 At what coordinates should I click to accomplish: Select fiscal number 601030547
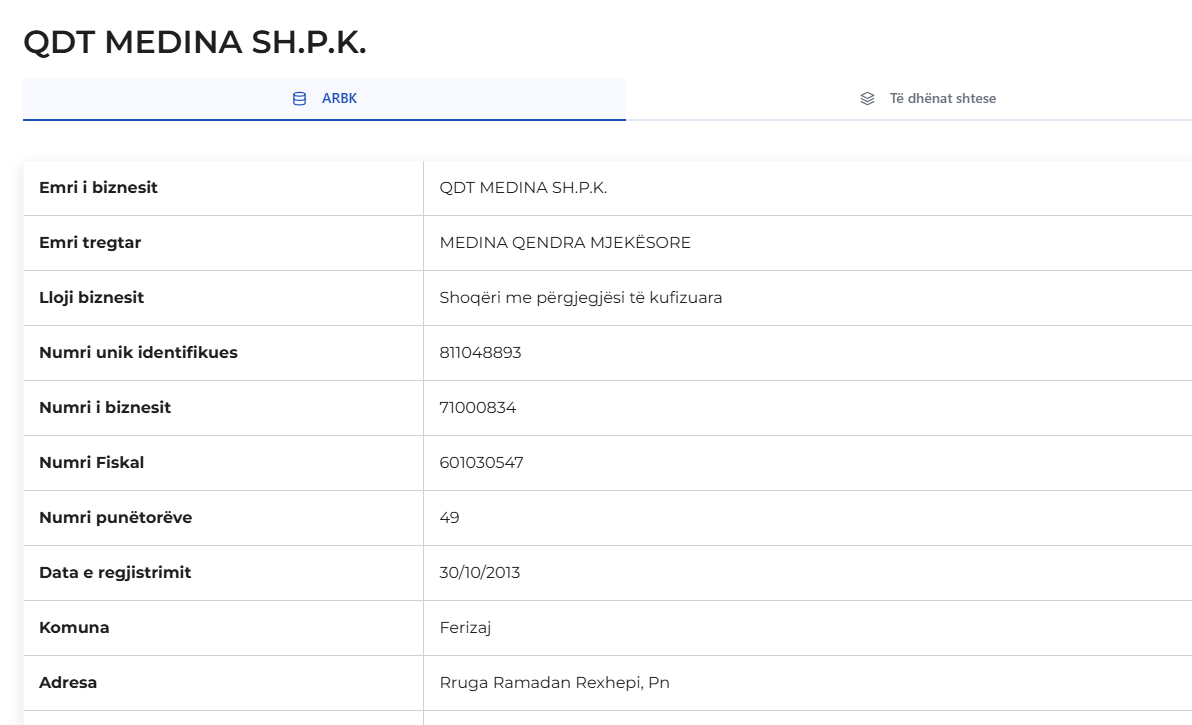coord(481,462)
